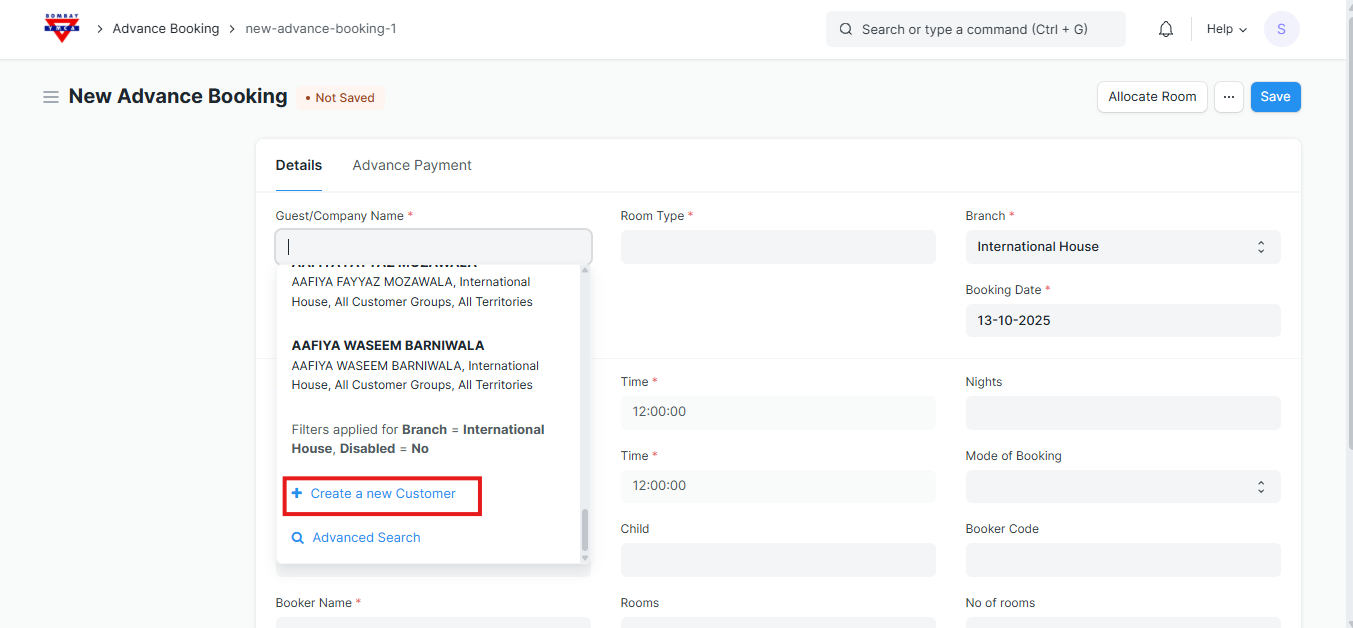
Task: Go to Advance Booking breadcrumb
Action: tap(165, 29)
